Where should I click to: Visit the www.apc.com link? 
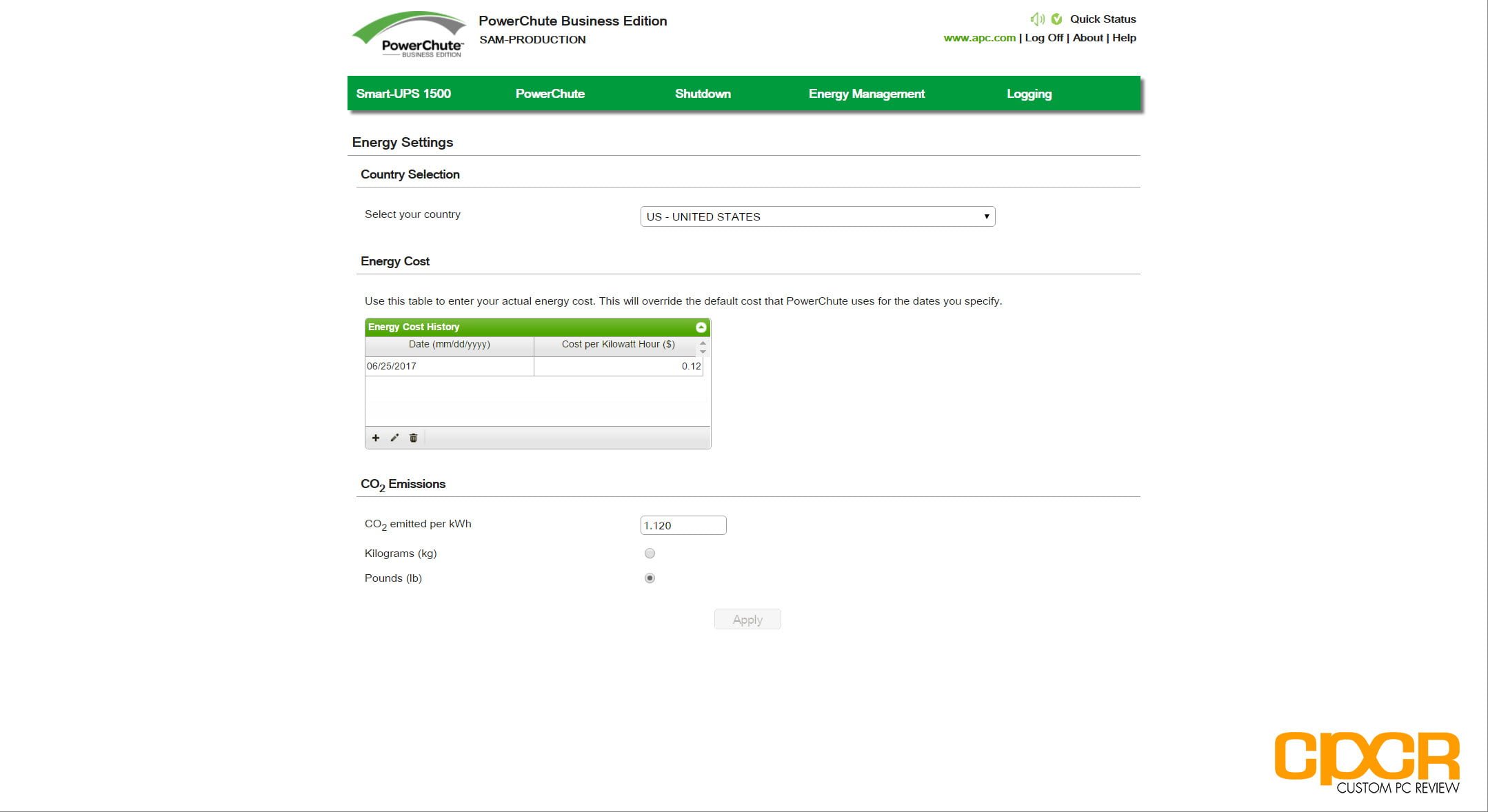(979, 38)
